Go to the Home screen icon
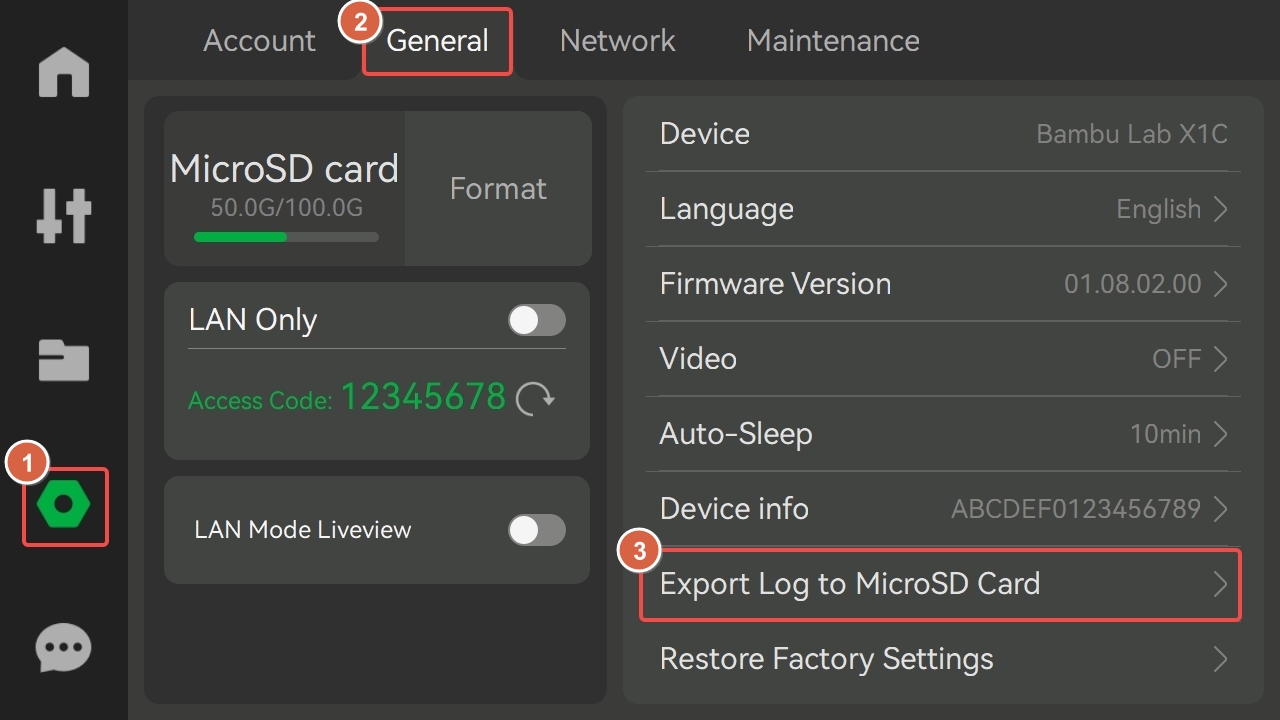The height and width of the screenshot is (720, 1280). (64, 72)
